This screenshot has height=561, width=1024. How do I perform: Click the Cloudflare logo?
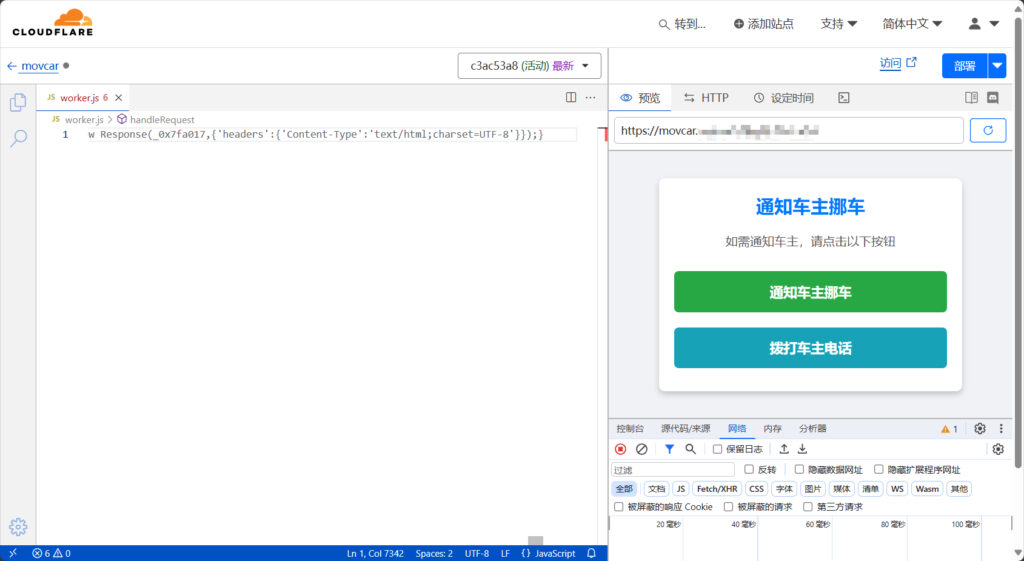(x=52, y=23)
